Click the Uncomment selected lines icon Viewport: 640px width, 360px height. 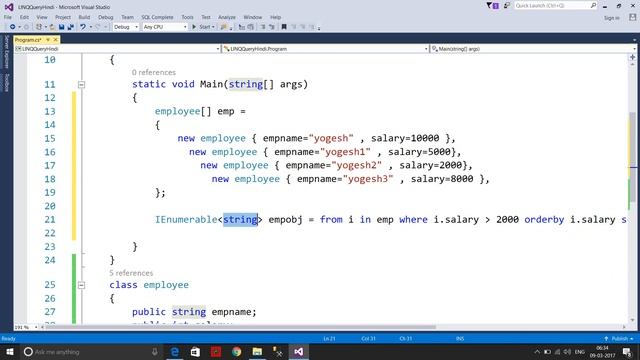click(x=272, y=27)
